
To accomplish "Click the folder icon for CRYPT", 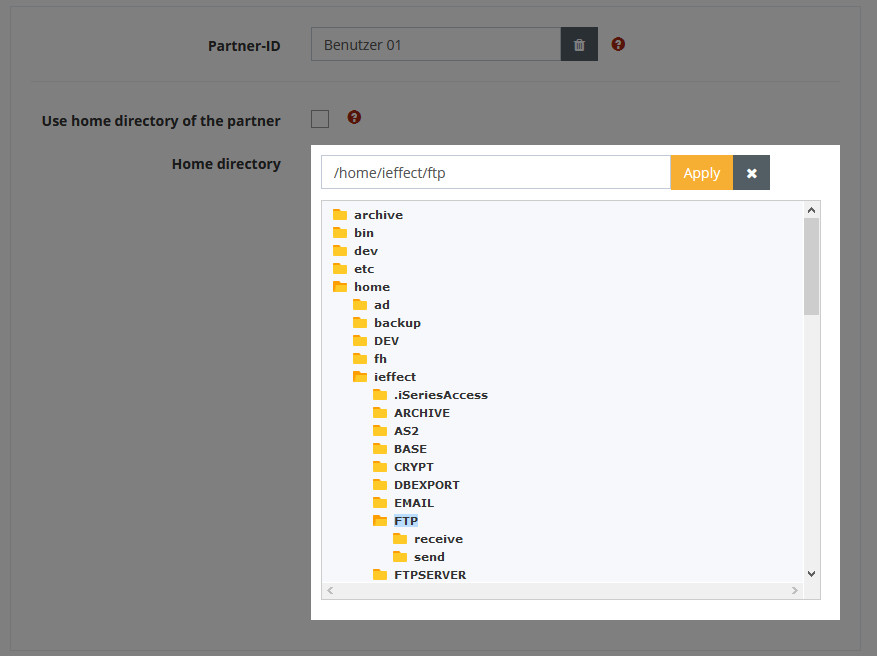I will [380, 467].
